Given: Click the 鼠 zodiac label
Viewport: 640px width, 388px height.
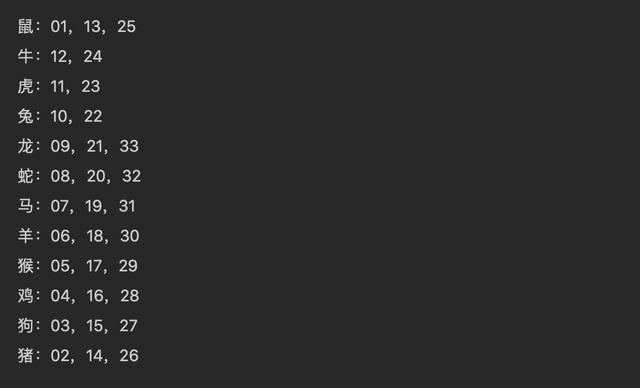Looking at the screenshot, I should click(25, 27).
